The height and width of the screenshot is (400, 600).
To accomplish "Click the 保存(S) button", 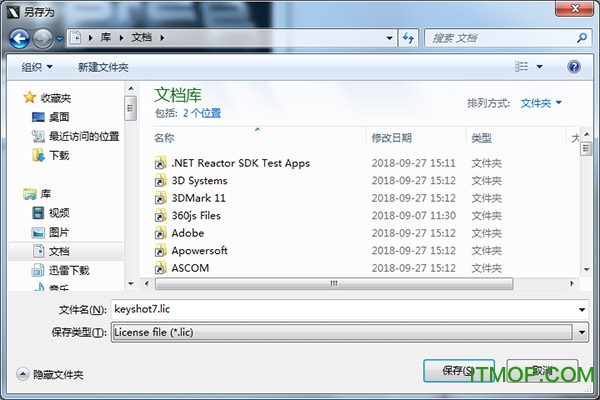I will [458, 370].
